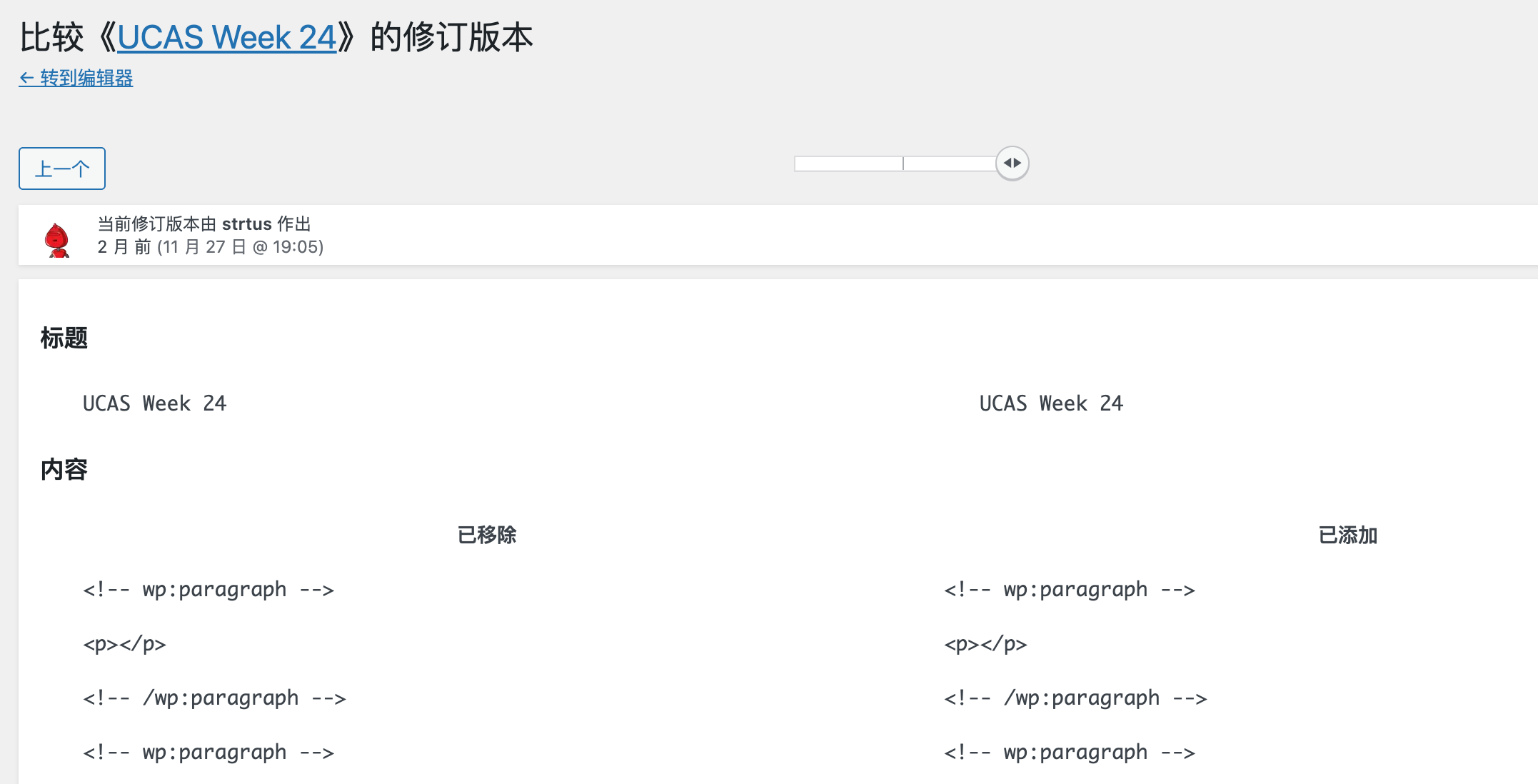The height and width of the screenshot is (784, 1538).
Task: Click the first wp:paragraph comment in removed column
Action: (x=208, y=590)
